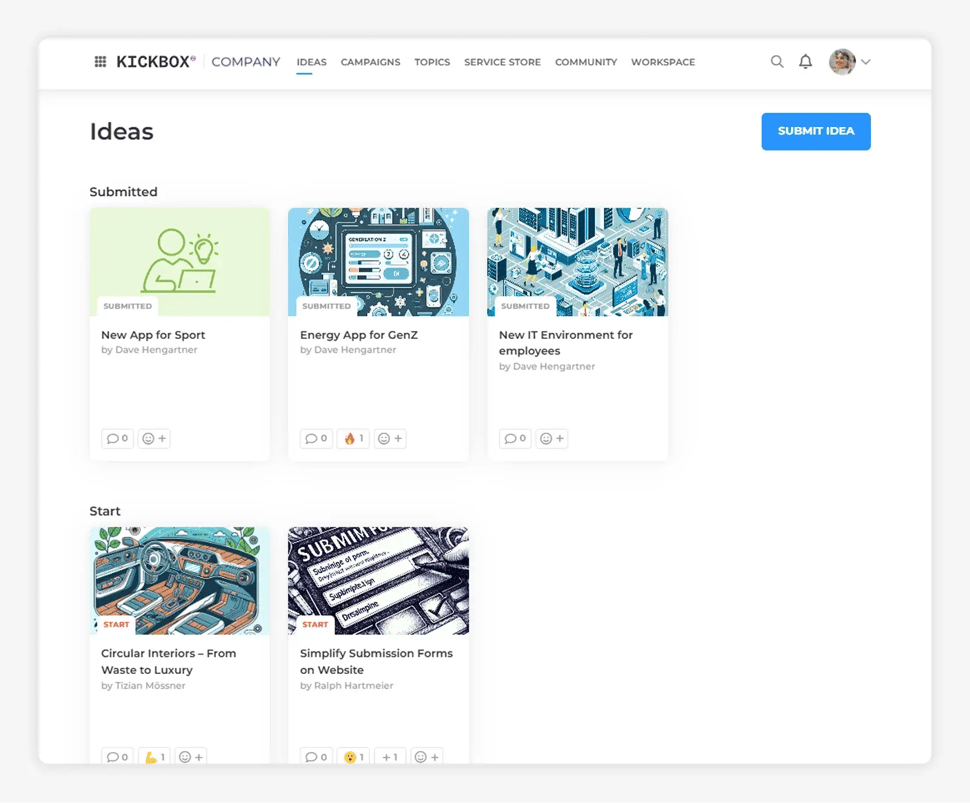Image resolution: width=970 pixels, height=803 pixels.
Task: Add a reaction to New IT Environment card
Action: pos(551,438)
